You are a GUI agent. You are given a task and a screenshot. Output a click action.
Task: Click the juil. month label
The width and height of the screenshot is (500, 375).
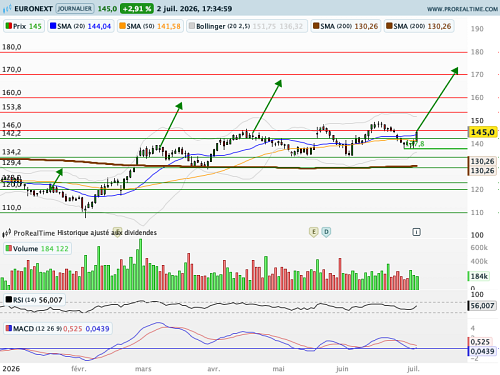tap(413, 369)
